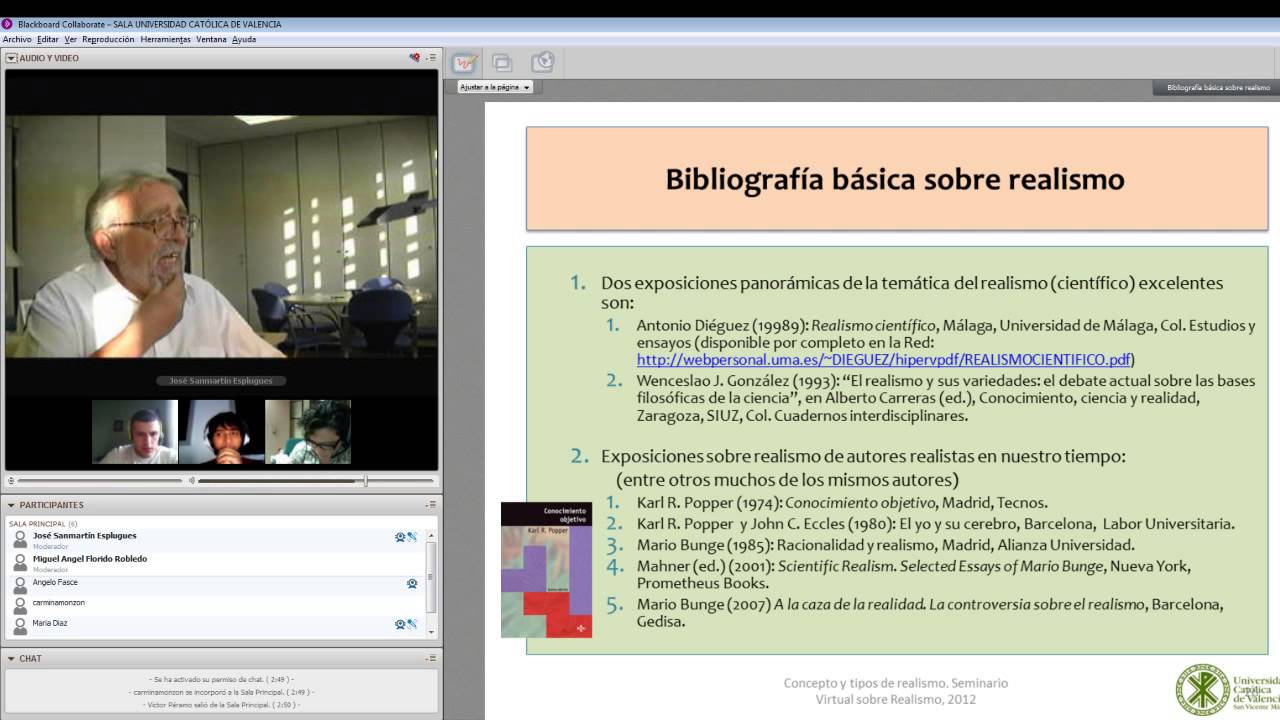Click Angelo Fasce webcam icon

pyautogui.click(x=412, y=583)
